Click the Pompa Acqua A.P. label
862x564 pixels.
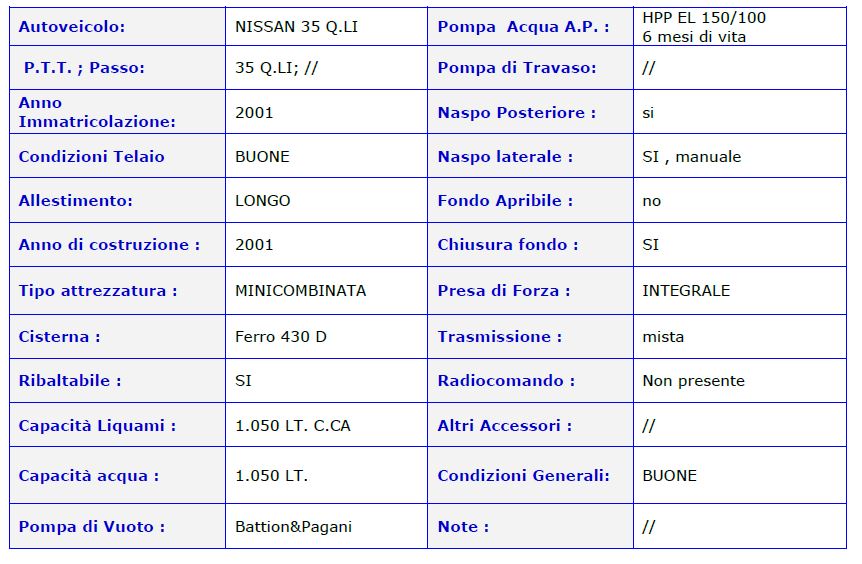tap(523, 26)
